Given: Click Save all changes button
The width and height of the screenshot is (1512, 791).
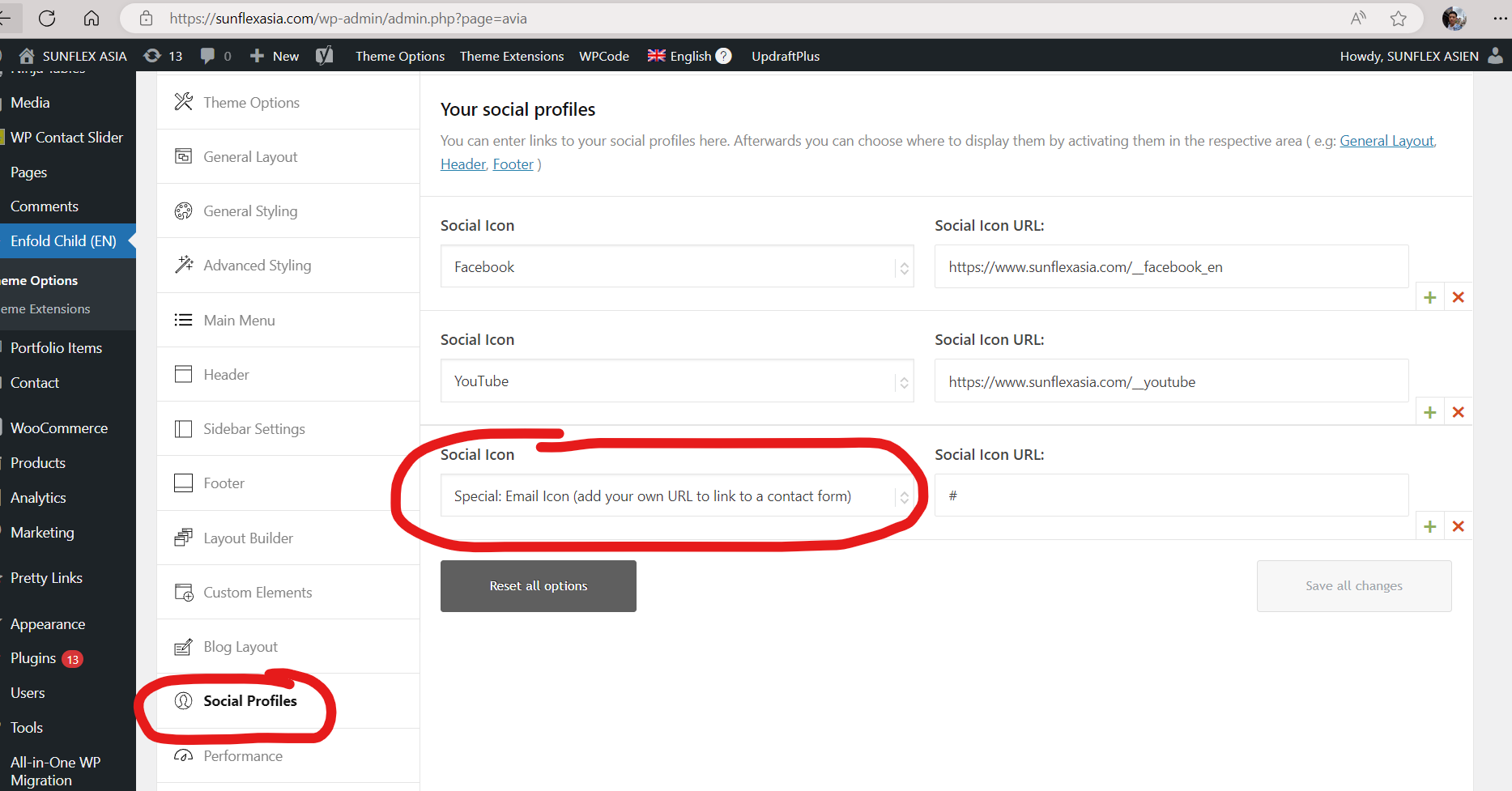Looking at the screenshot, I should [x=1354, y=585].
